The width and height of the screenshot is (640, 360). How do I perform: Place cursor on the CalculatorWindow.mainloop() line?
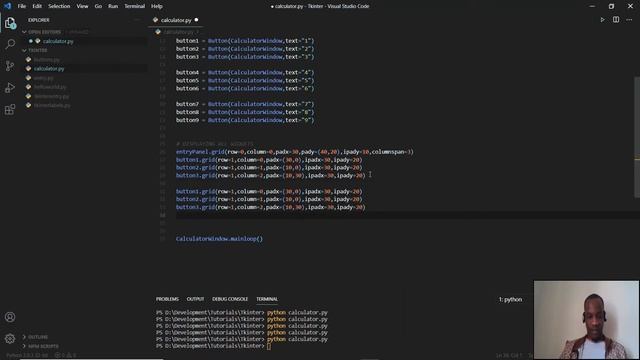click(x=219, y=239)
